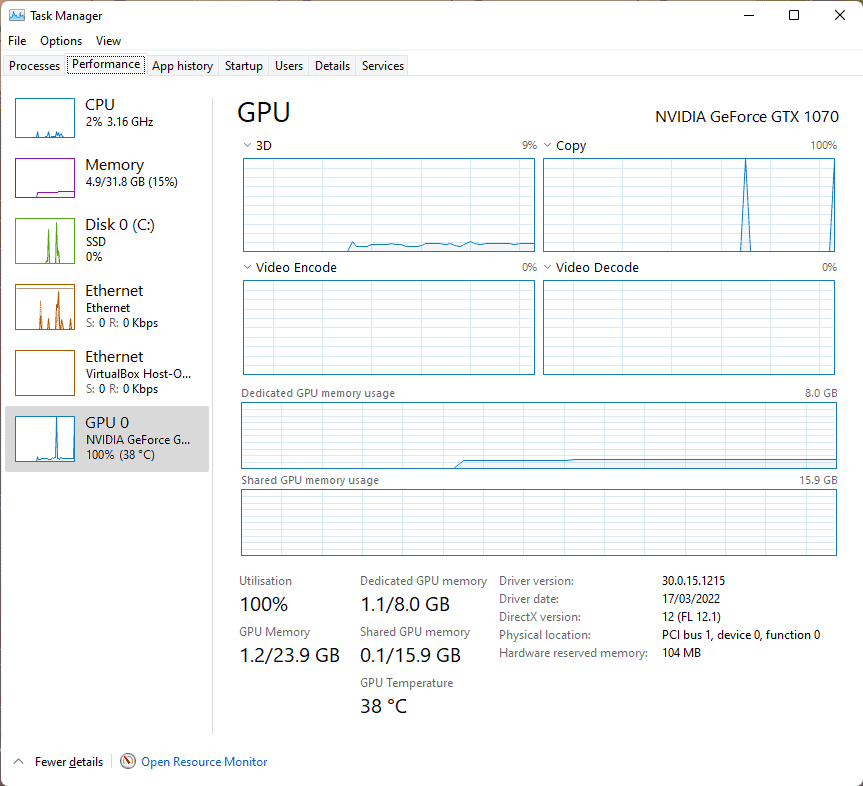
Task: Click the Memory 4.9/31.8 GB (15%) reading
Action: (132, 182)
